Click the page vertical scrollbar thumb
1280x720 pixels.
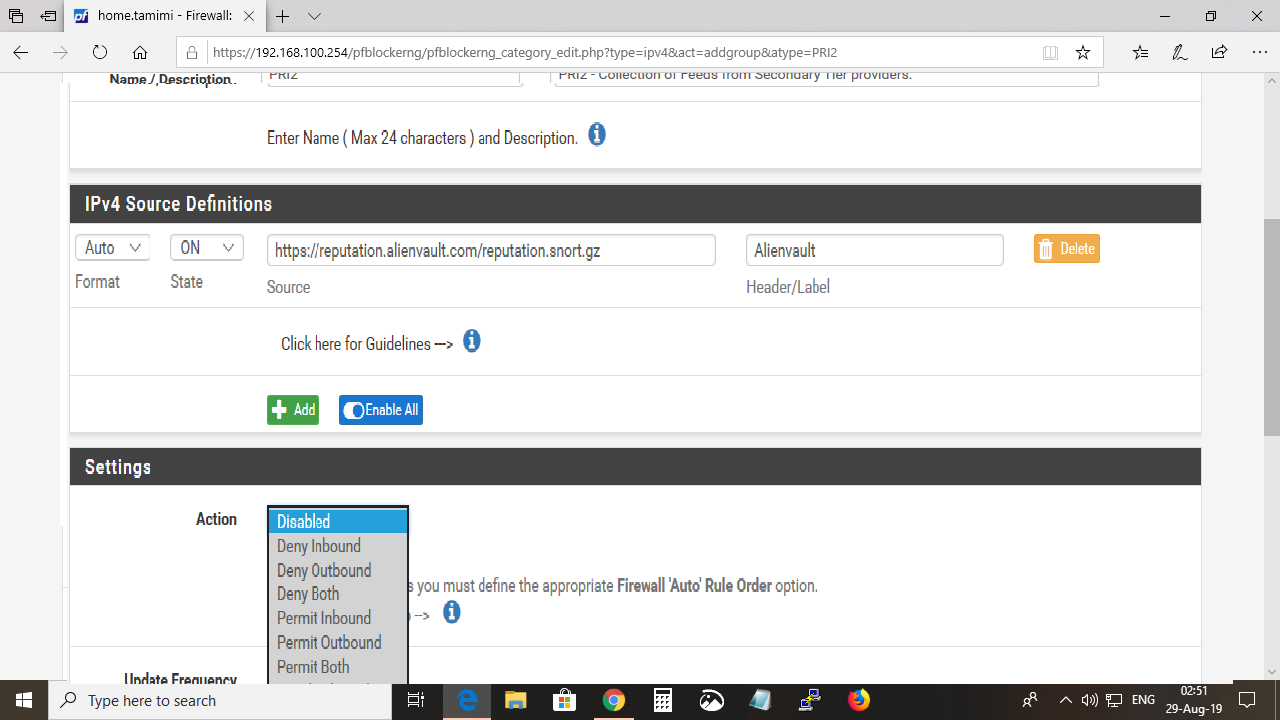coord(1271,327)
